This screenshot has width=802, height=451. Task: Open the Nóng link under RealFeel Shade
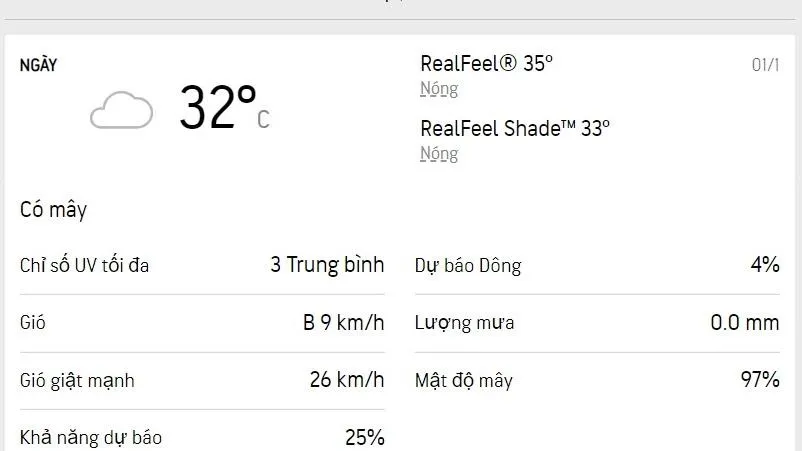(439, 154)
